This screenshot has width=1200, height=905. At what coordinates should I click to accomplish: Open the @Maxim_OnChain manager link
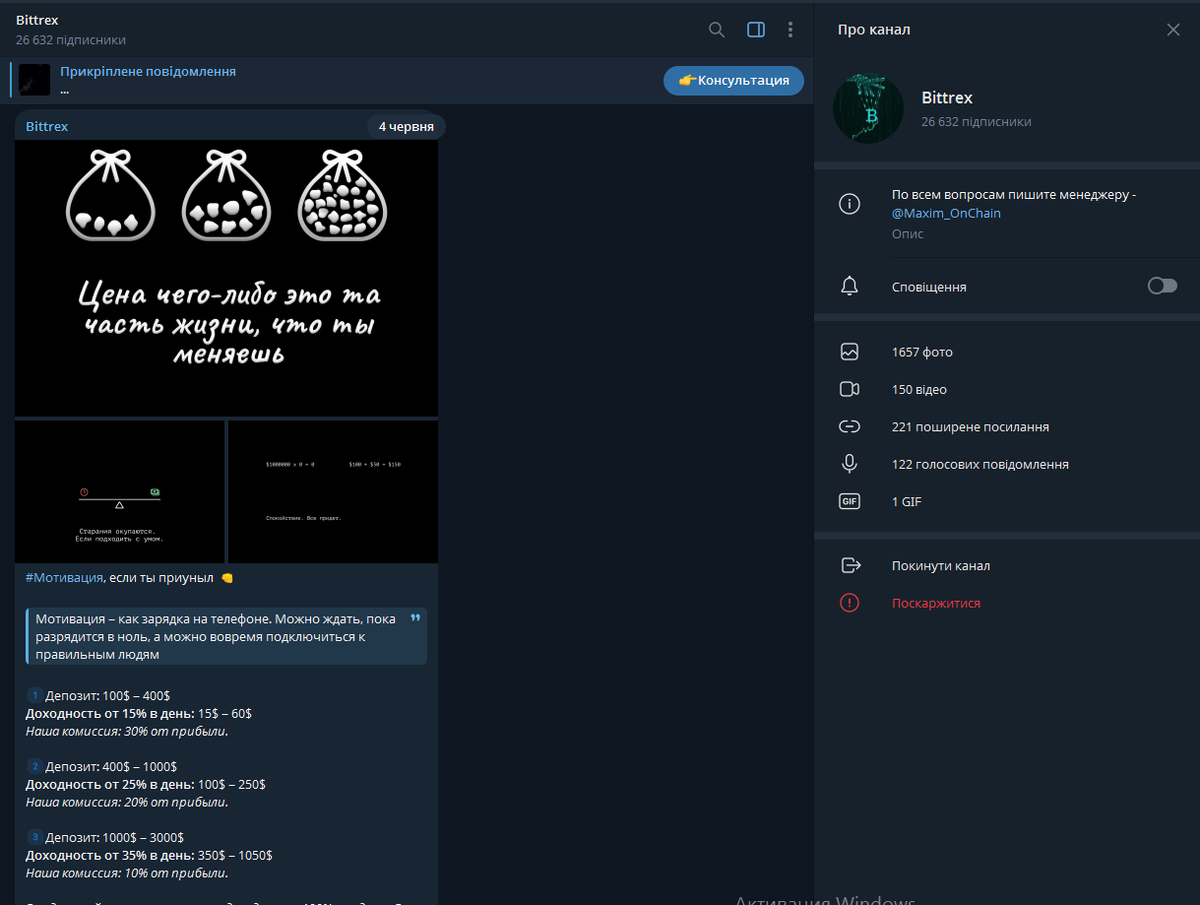click(946, 213)
